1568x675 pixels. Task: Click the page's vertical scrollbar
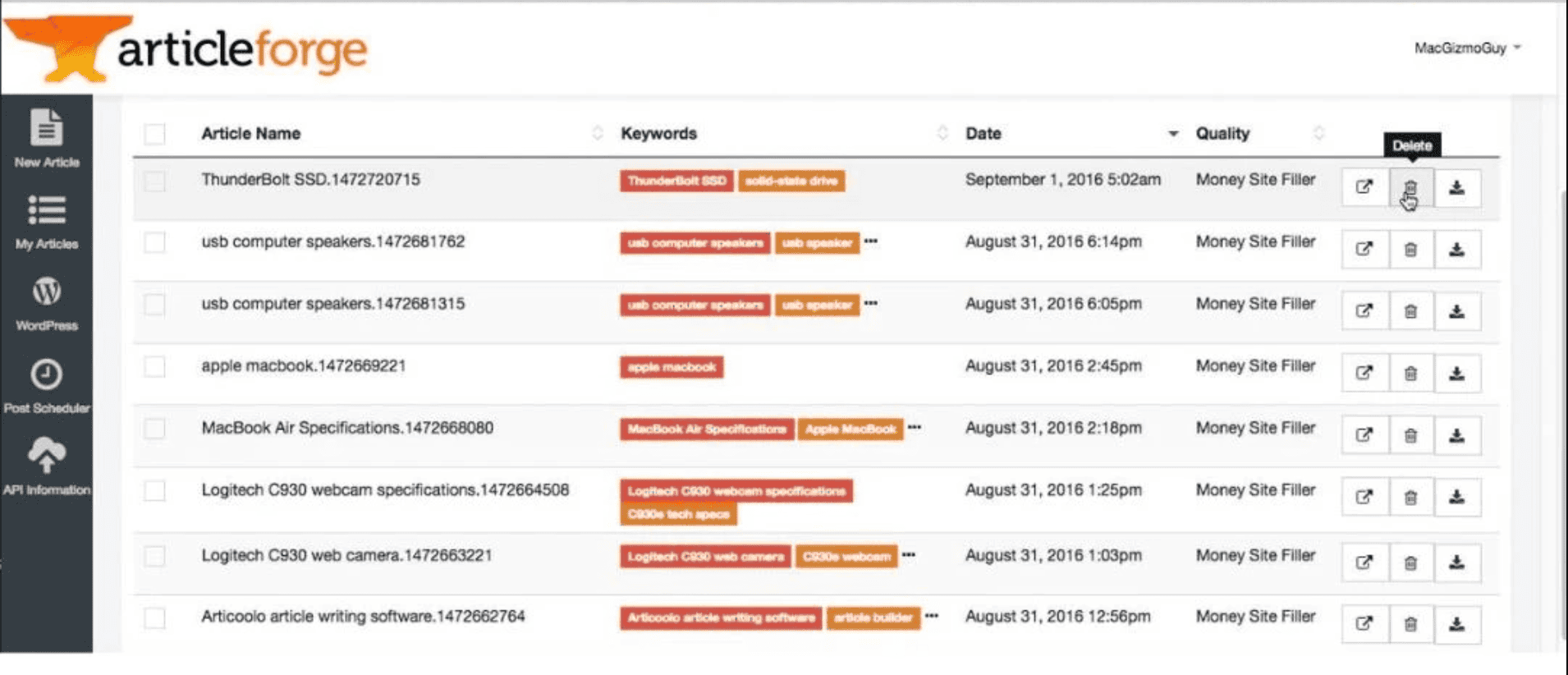click(x=1562, y=411)
